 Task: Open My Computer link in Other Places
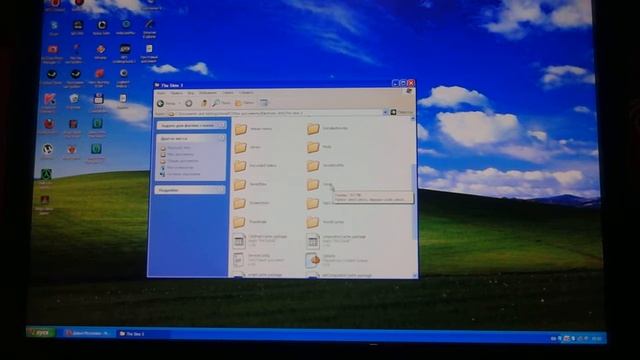pos(177,167)
